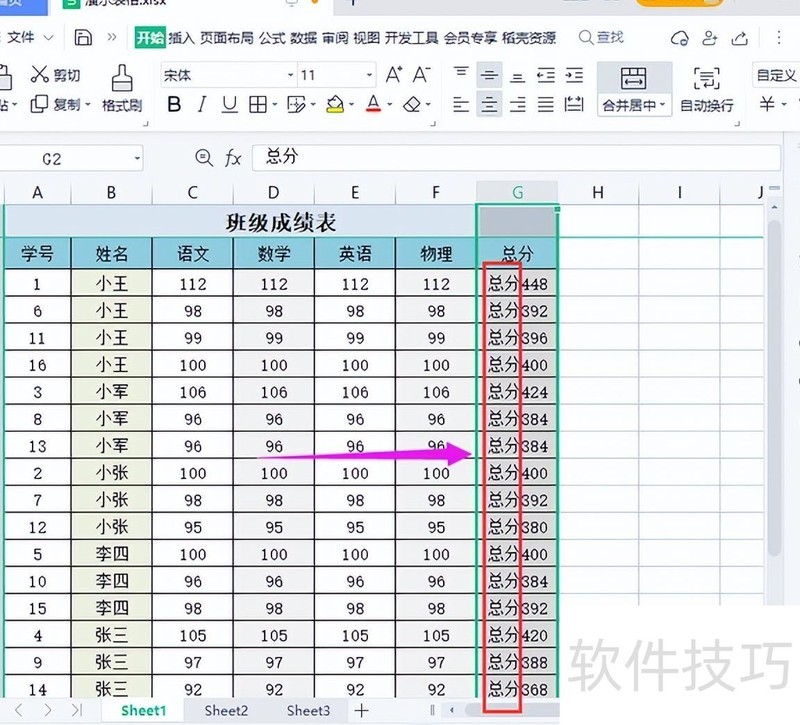800x725 pixels.
Task: Switch to the 视图 tab
Action: click(x=366, y=38)
